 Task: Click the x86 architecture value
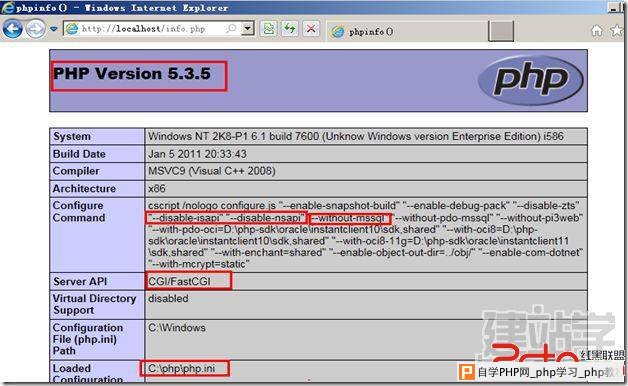click(x=157, y=189)
